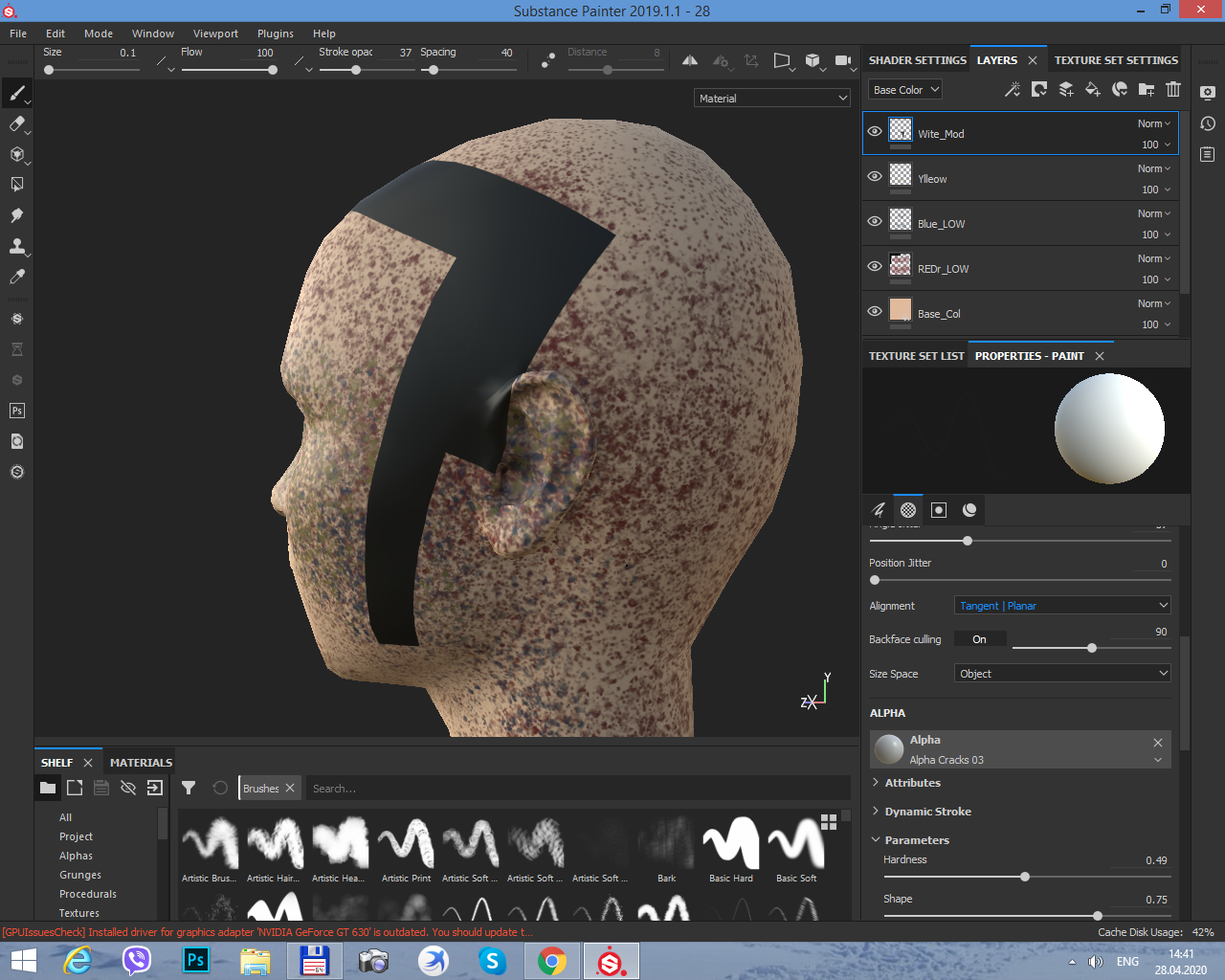This screenshot has height=980, width=1225.
Task: Add a new folder in Layers
Action: (1147, 89)
